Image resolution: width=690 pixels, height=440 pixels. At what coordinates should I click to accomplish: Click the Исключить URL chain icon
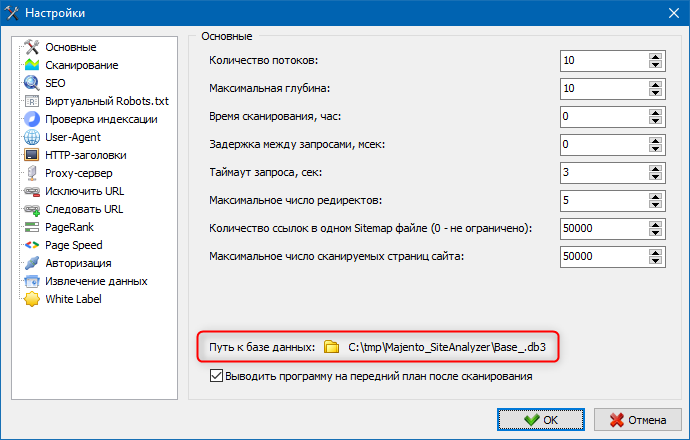click(x=32, y=191)
